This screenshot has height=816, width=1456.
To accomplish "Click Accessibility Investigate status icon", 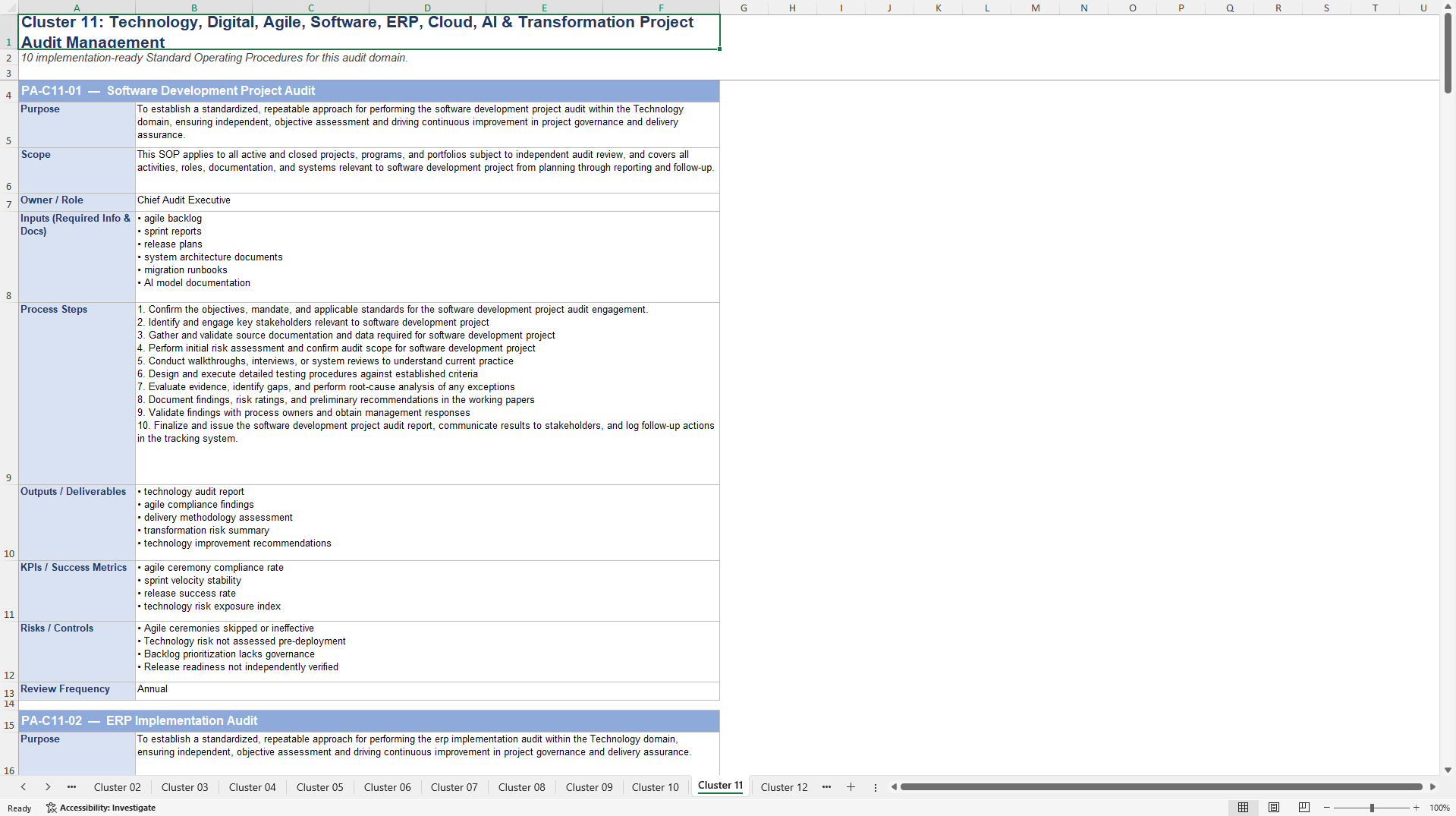I will point(101,808).
